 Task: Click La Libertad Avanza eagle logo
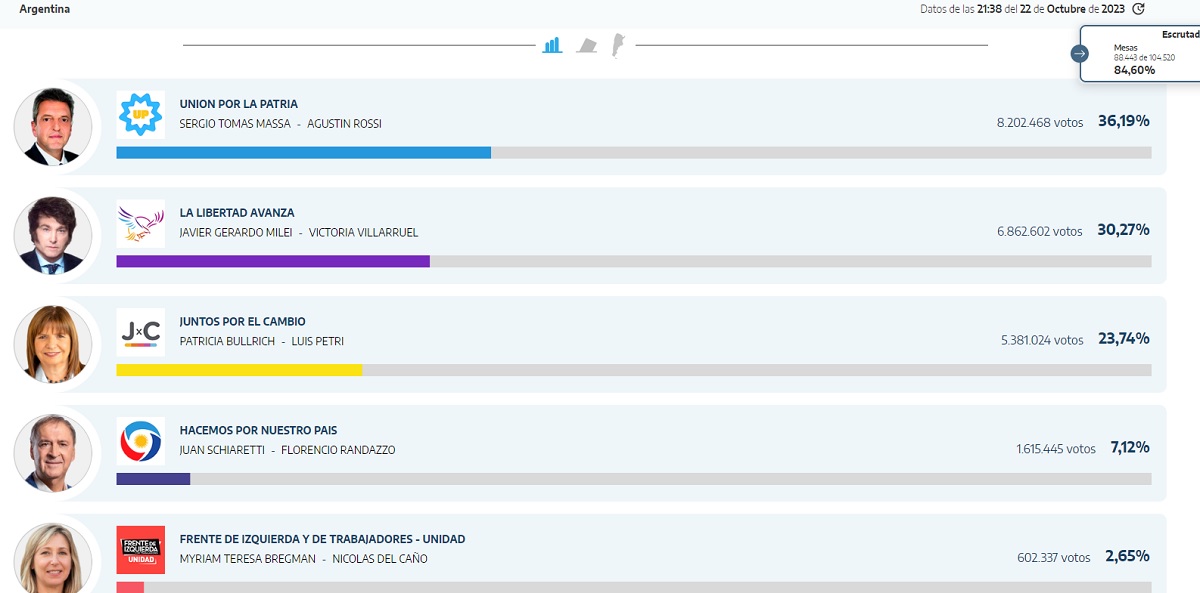tap(140, 223)
